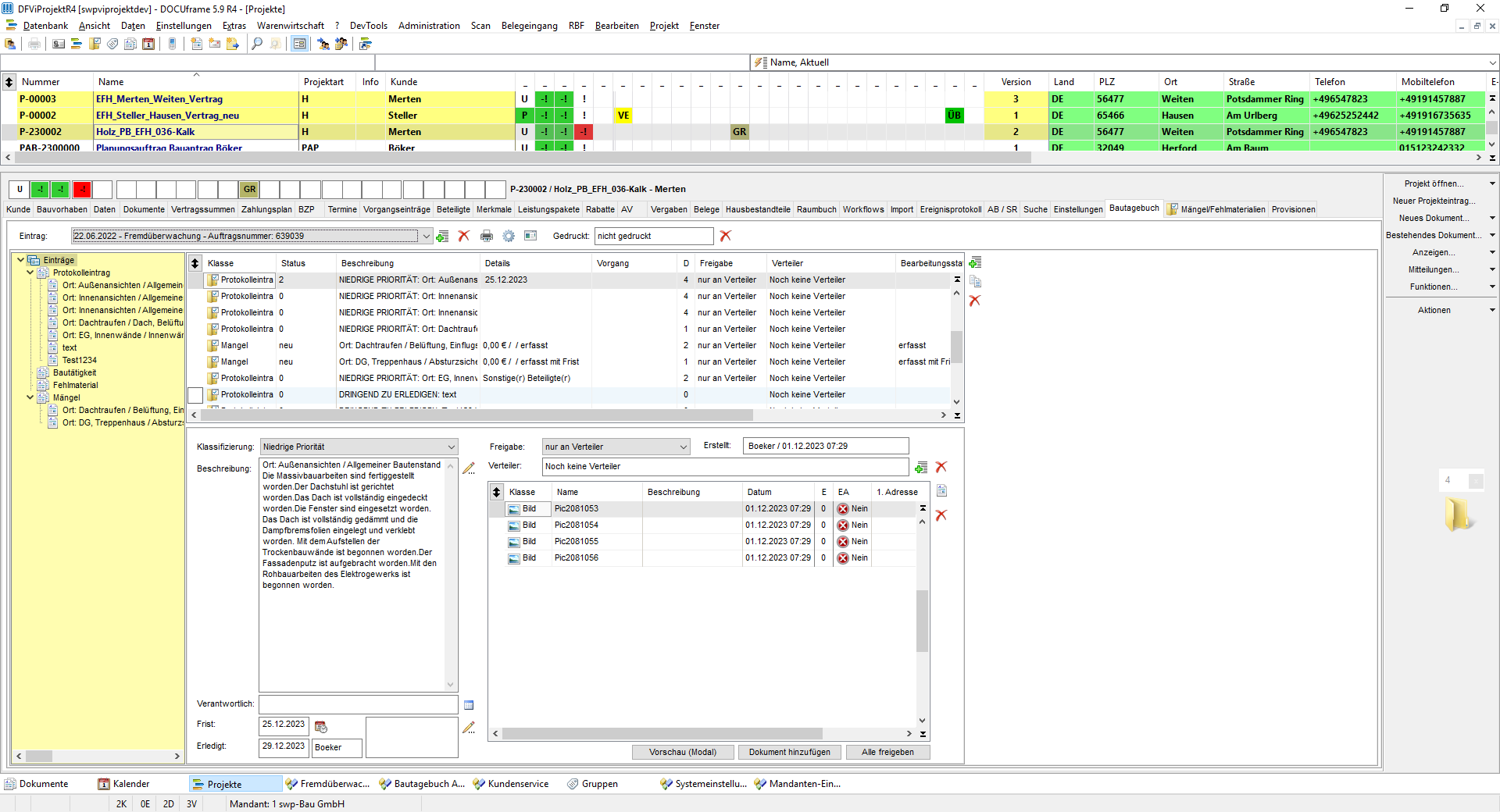The height and width of the screenshot is (812, 1500).
Task: Toggle the U status box in project header
Action: tap(20, 190)
